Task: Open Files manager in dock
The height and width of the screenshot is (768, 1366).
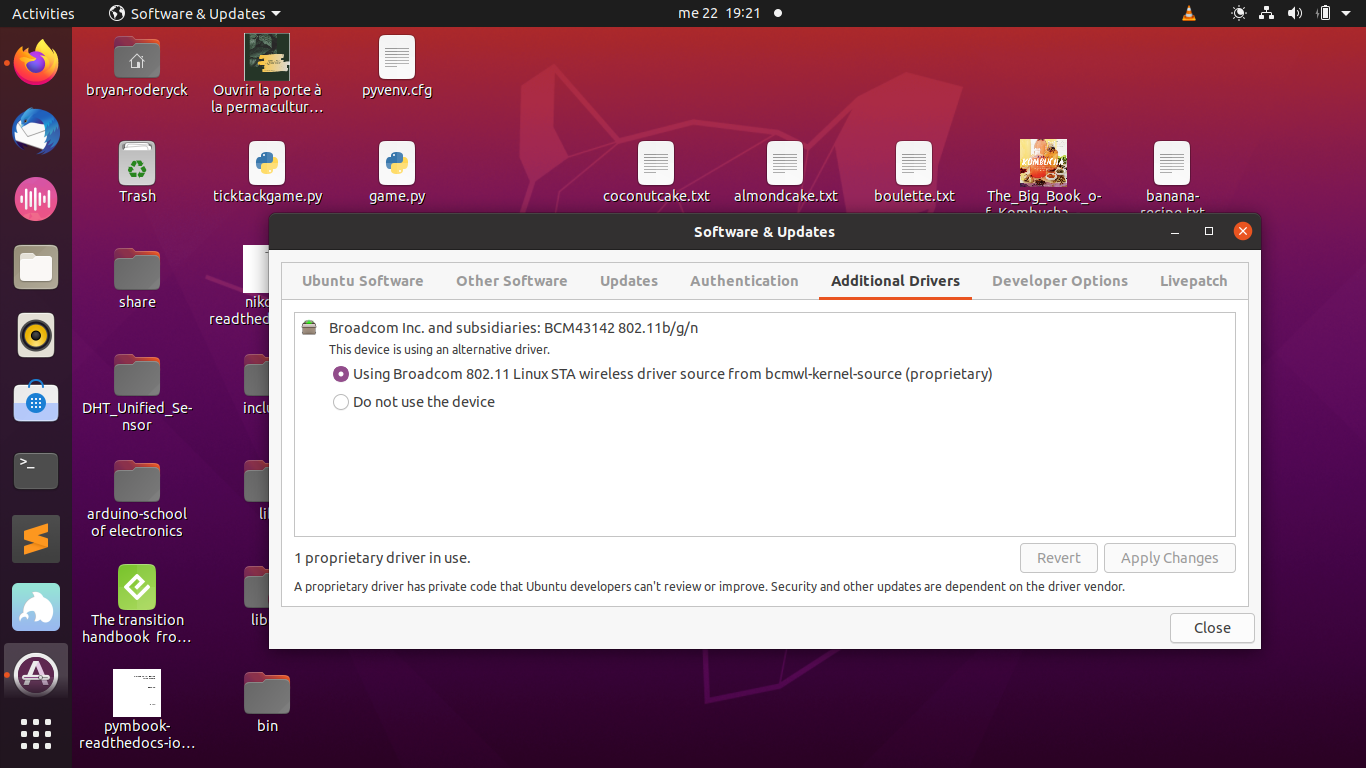Action: point(36,267)
